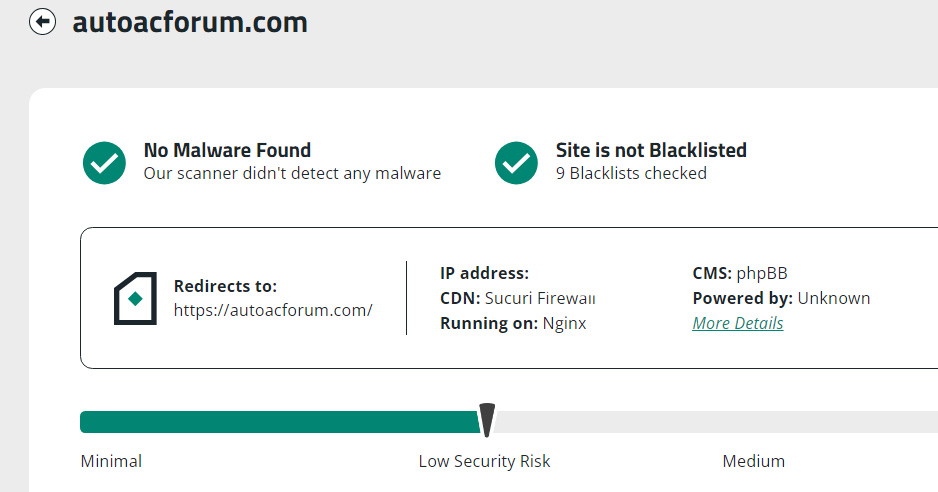The height and width of the screenshot is (492, 938).
Task: Click the No Malware Found heading
Action: [x=227, y=150]
